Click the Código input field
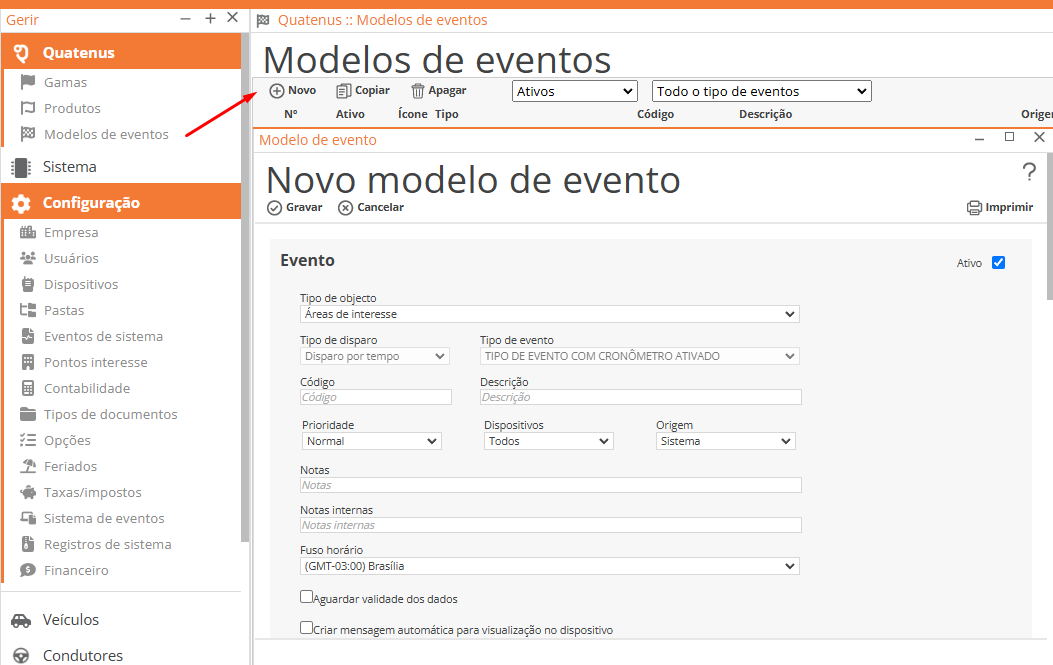The height and width of the screenshot is (665, 1053). (x=375, y=397)
